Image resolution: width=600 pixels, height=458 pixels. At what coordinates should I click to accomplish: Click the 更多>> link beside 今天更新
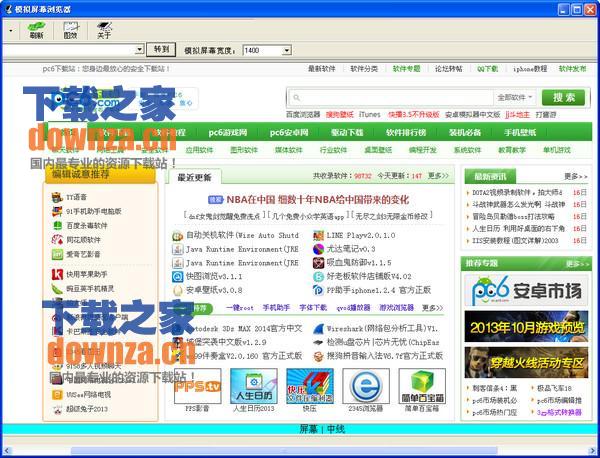438,176
